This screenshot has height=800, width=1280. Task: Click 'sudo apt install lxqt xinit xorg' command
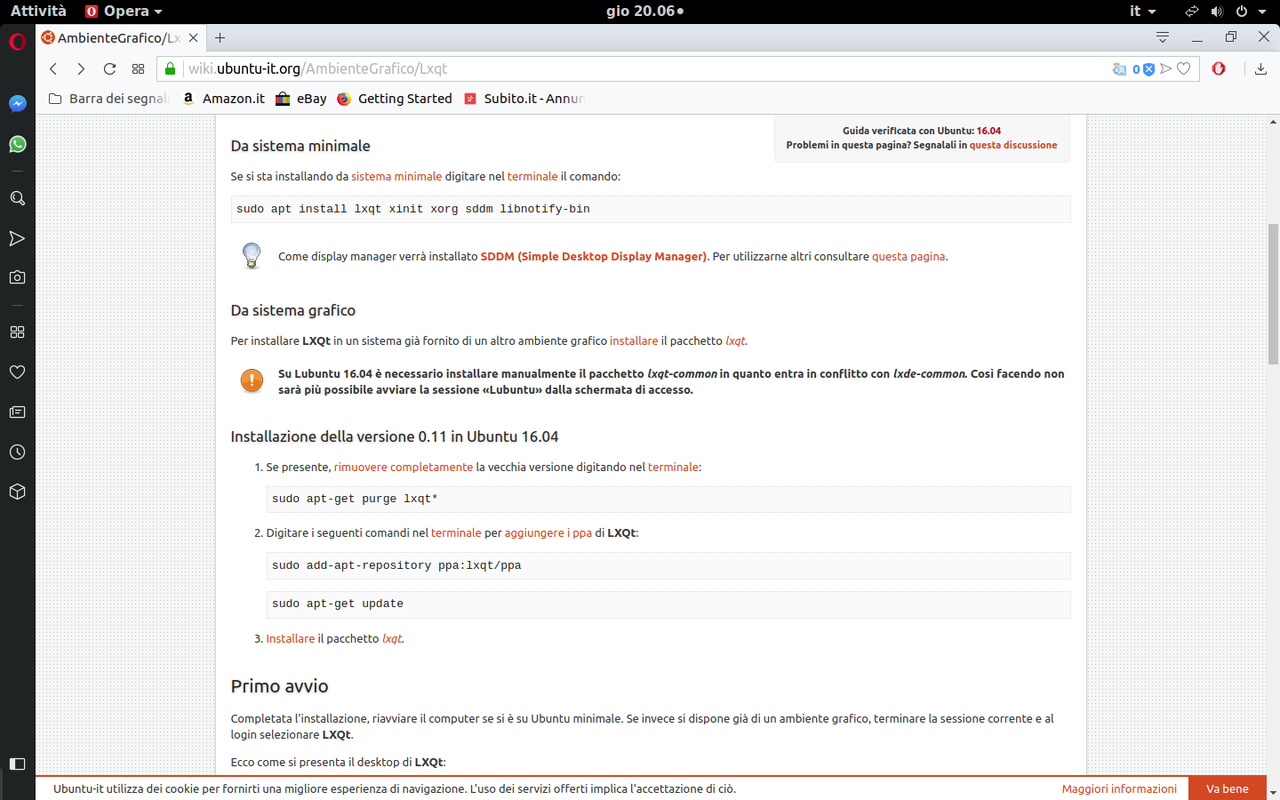click(413, 209)
